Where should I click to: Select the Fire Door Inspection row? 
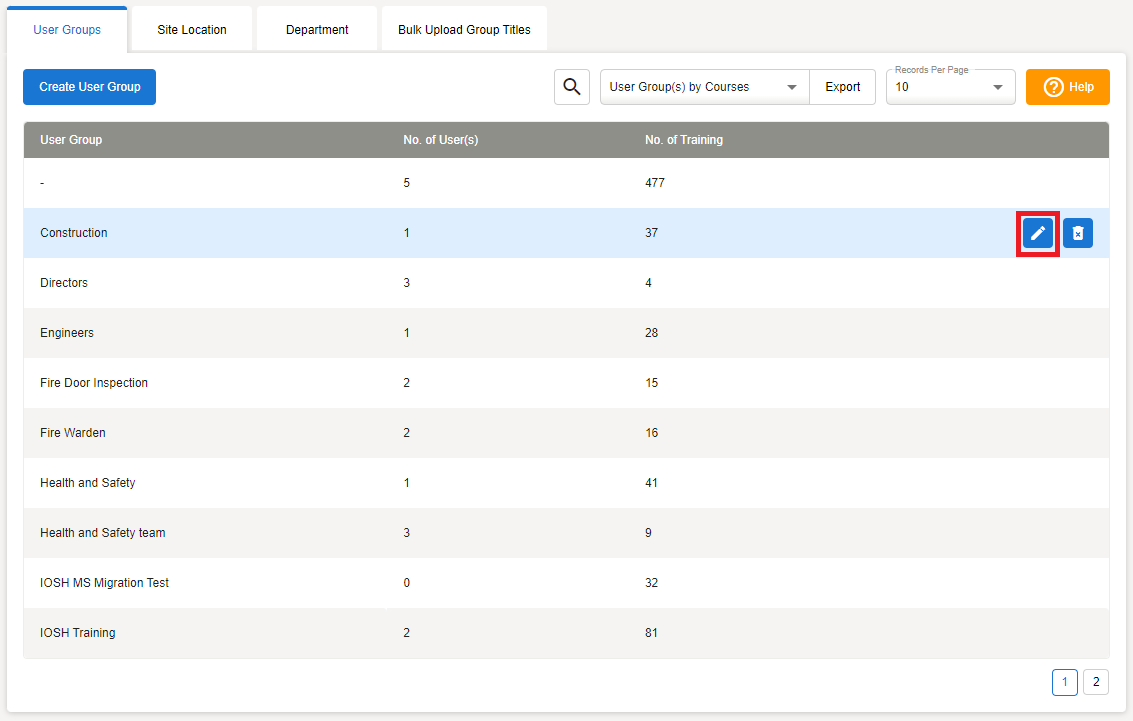click(x=94, y=383)
